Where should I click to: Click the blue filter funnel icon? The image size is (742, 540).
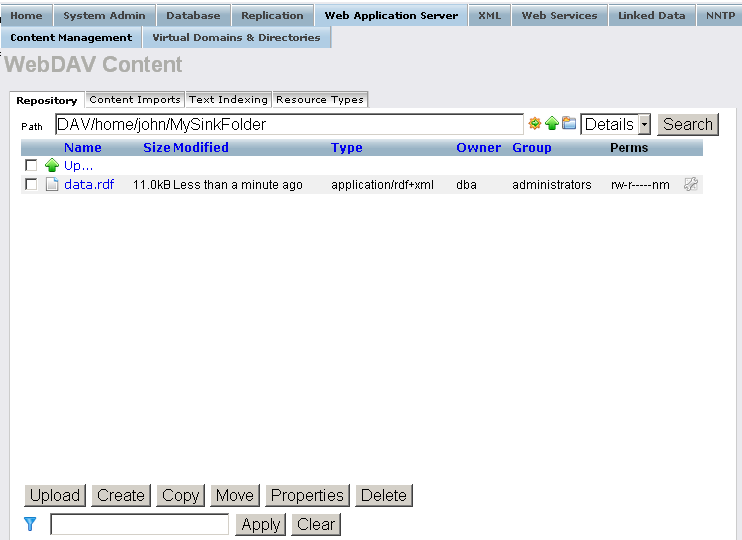click(x=30, y=524)
